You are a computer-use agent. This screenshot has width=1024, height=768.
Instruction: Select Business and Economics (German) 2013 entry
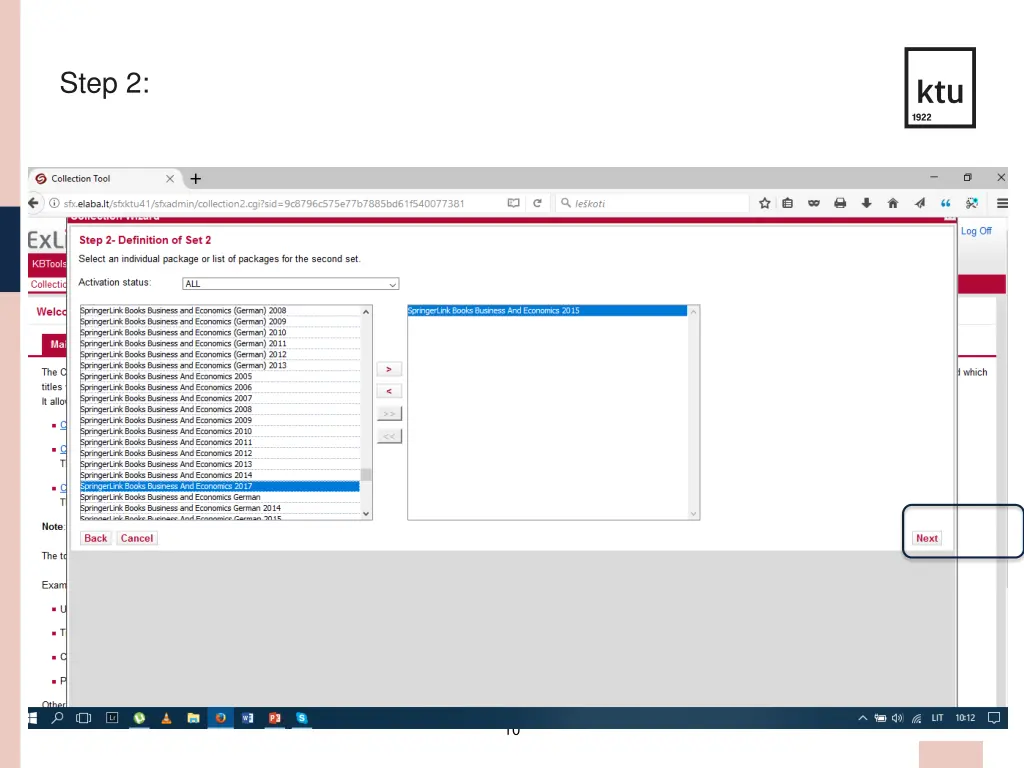coord(219,365)
